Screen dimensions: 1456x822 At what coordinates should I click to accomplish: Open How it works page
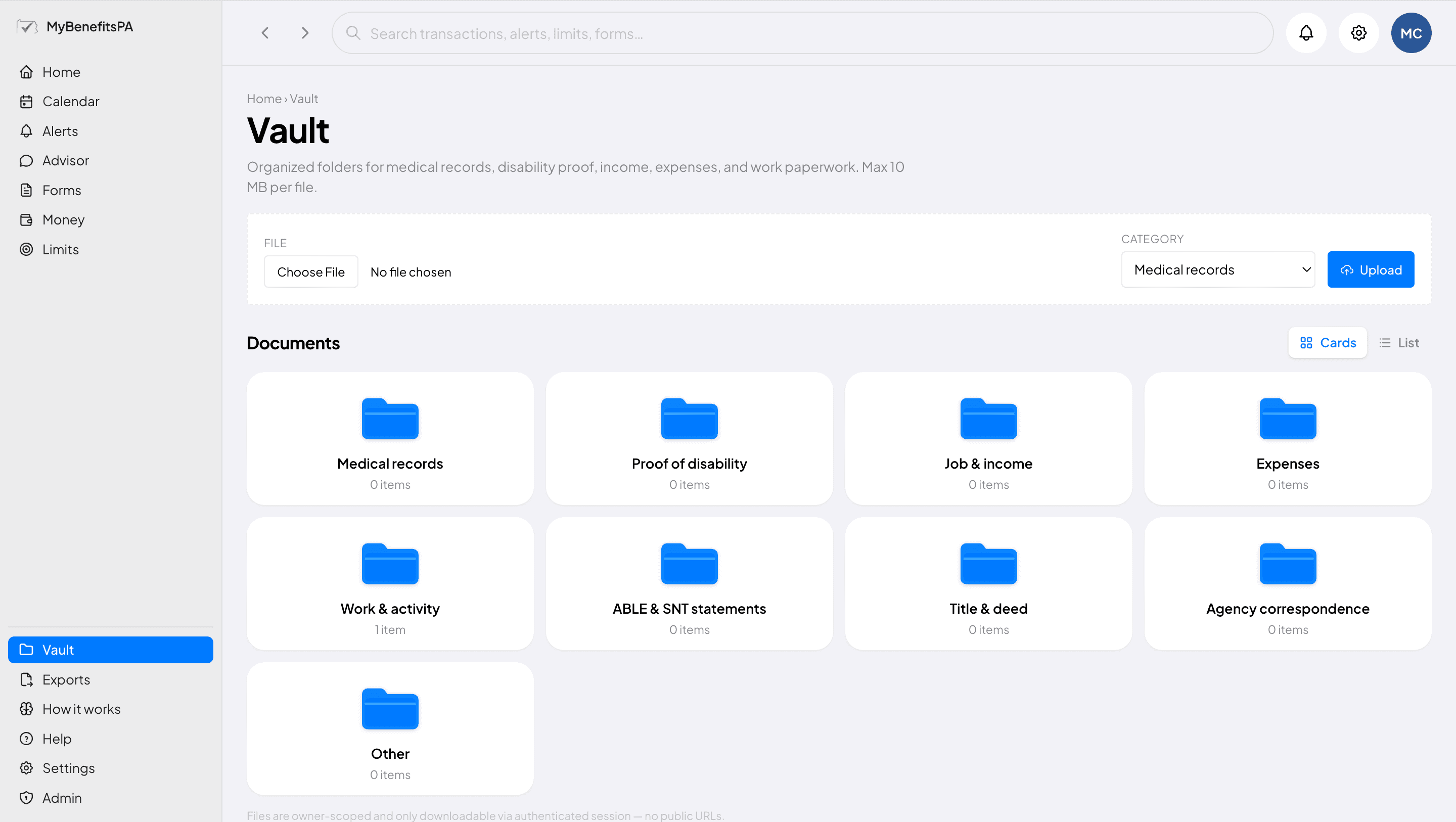pyautogui.click(x=110, y=709)
